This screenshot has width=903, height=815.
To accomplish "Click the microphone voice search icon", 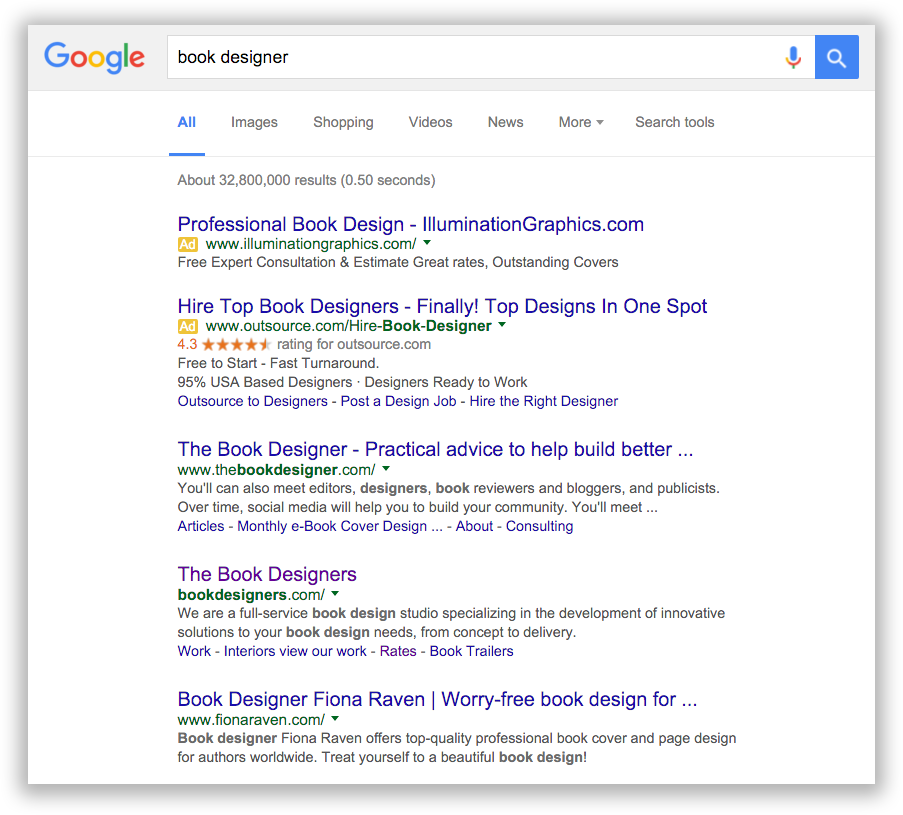I will 793,57.
